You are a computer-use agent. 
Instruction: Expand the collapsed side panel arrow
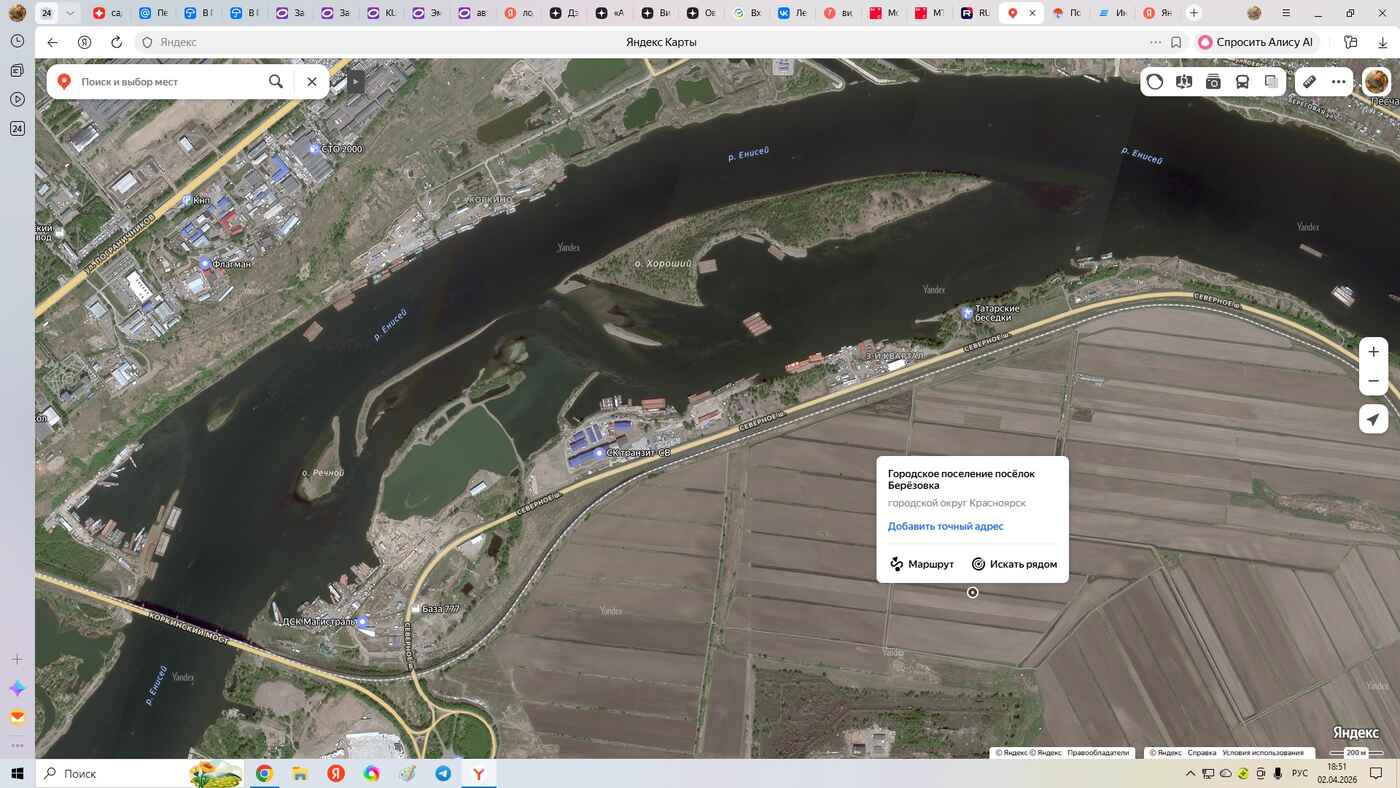(355, 82)
